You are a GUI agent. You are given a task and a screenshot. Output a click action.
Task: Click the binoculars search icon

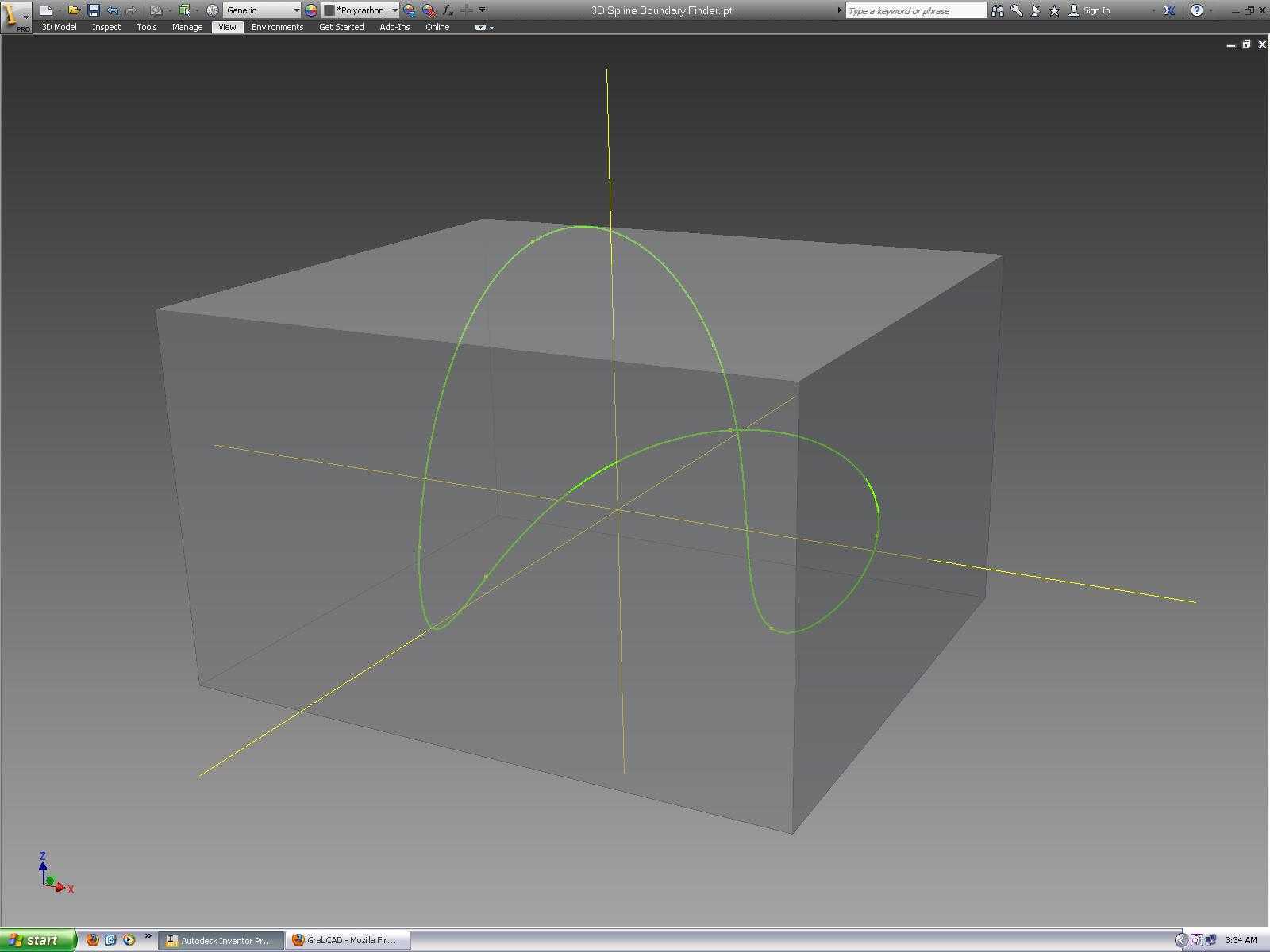pyautogui.click(x=998, y=10)
